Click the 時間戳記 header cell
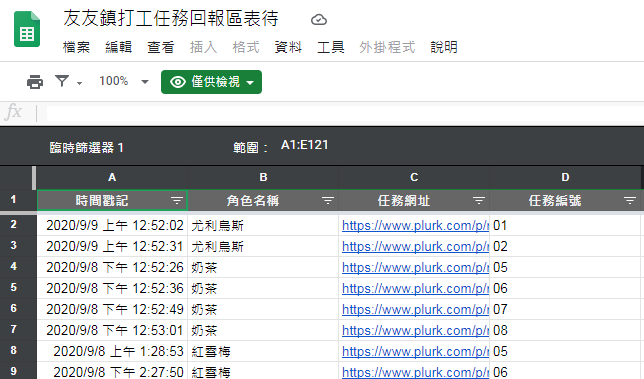The width and height of the screenshot is (644, 379). click(112, 200)
